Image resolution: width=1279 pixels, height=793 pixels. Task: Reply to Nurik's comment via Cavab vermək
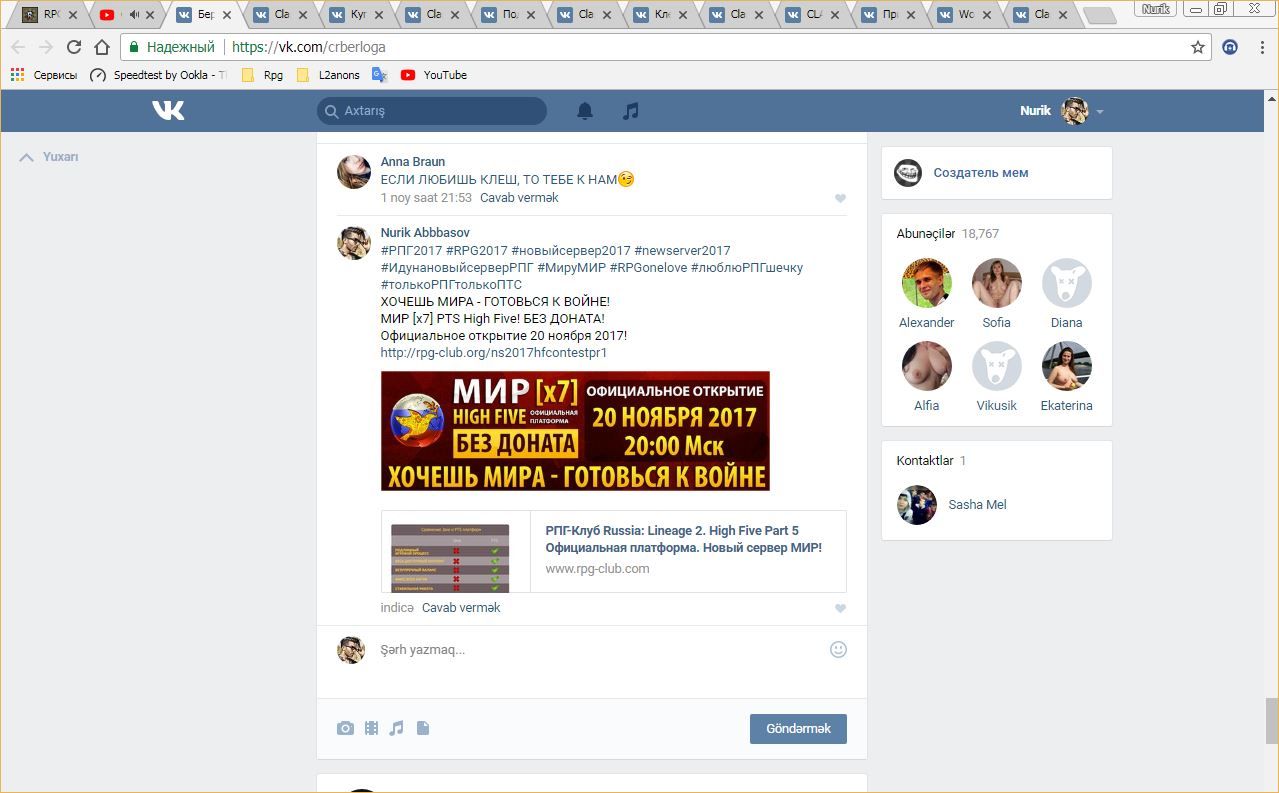coord(461,608)
